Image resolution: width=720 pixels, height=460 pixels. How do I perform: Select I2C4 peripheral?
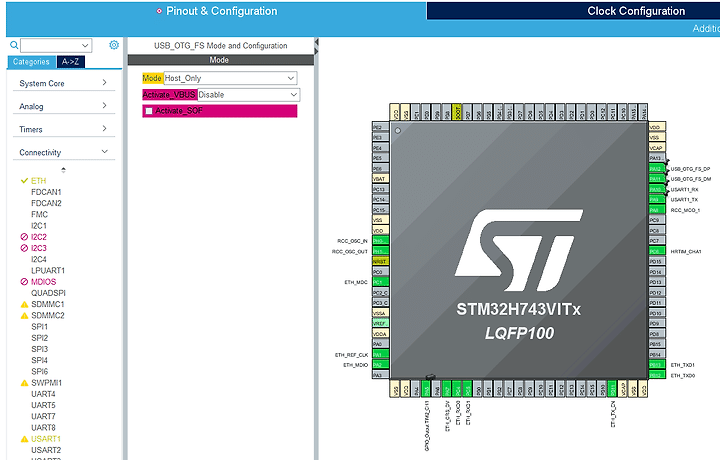39,259
